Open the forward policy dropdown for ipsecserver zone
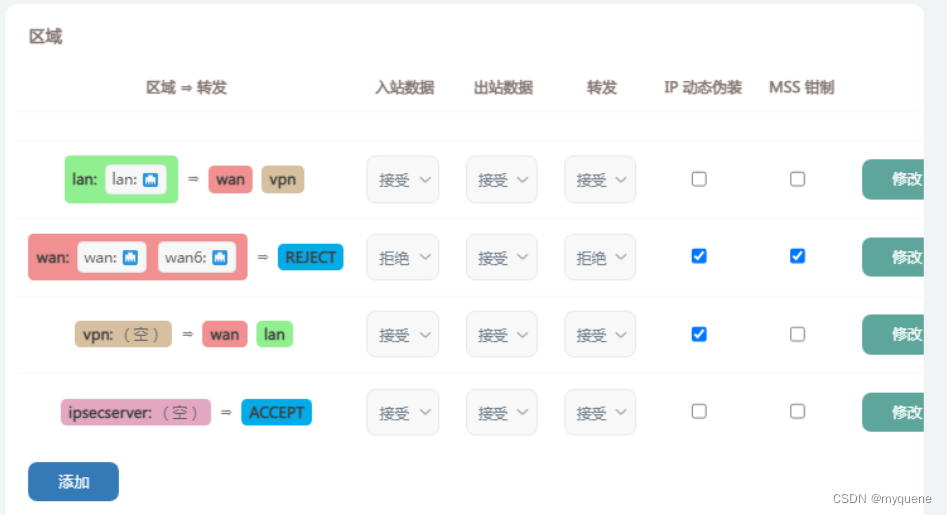This screenshot has width=947, height=515. coord(600,412)
